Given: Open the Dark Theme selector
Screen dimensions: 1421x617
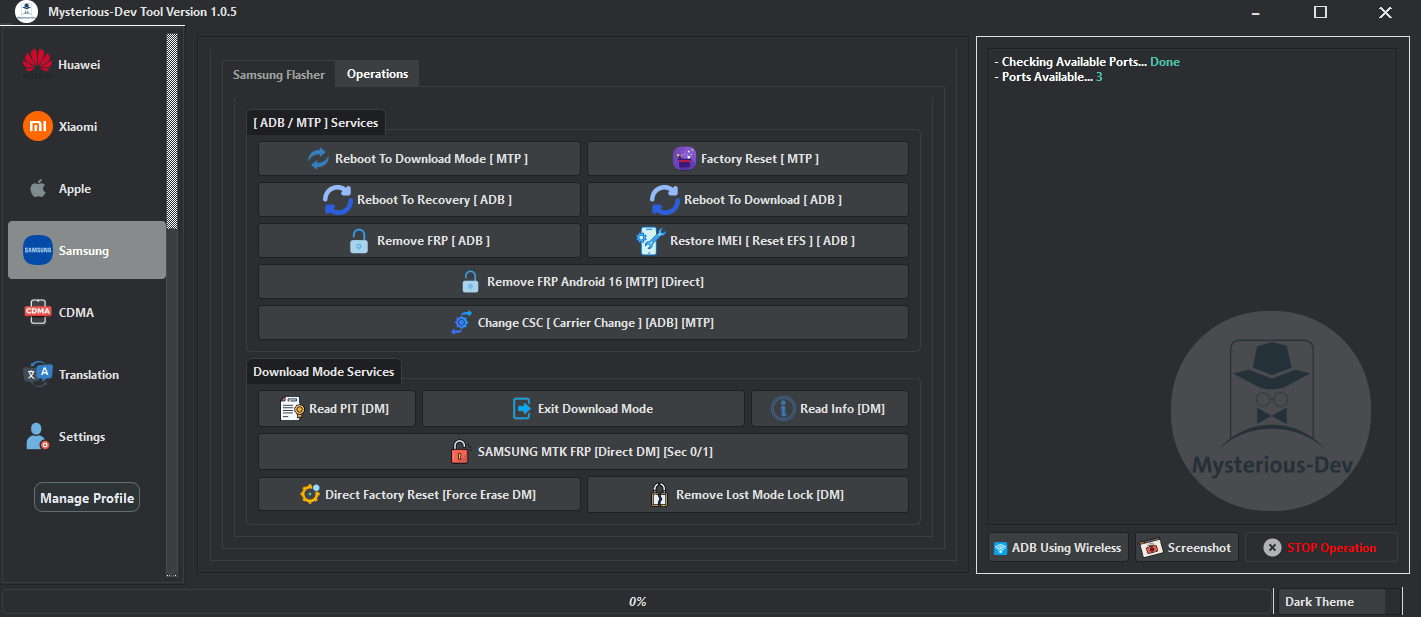Looking at the screenshot, I should (1331, 601).
